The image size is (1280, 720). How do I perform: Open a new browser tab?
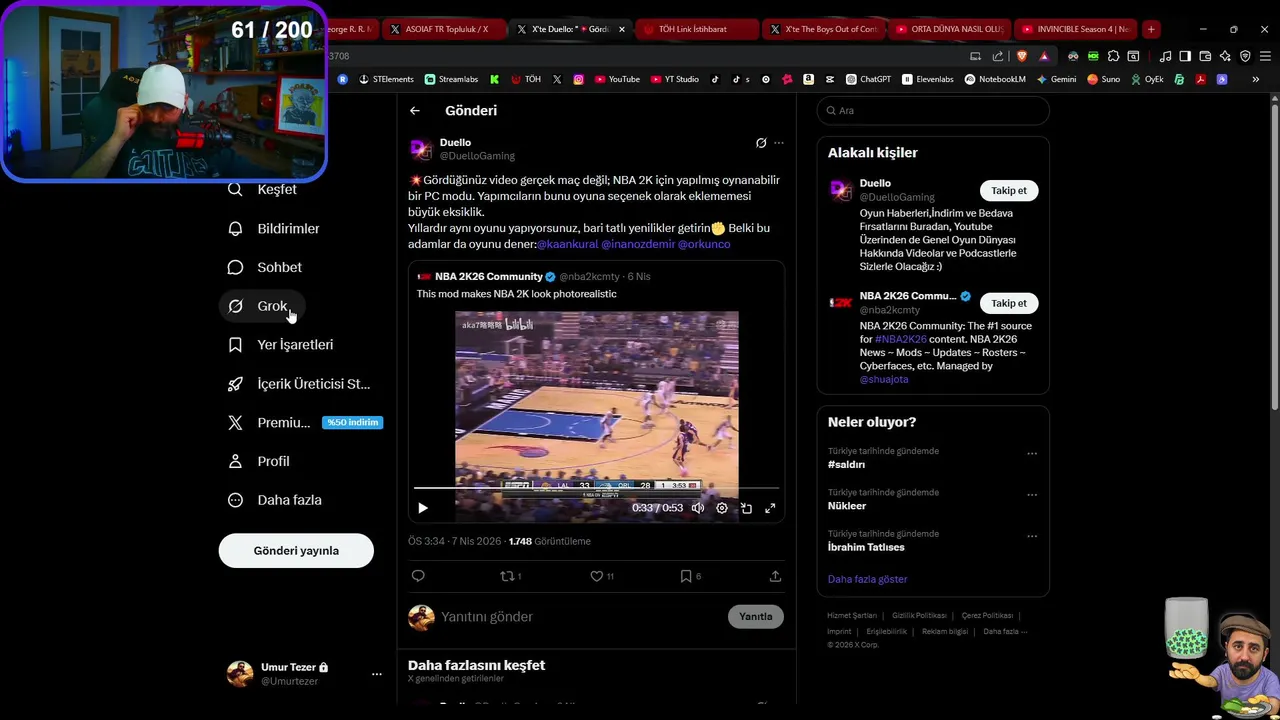[1151, 29]
